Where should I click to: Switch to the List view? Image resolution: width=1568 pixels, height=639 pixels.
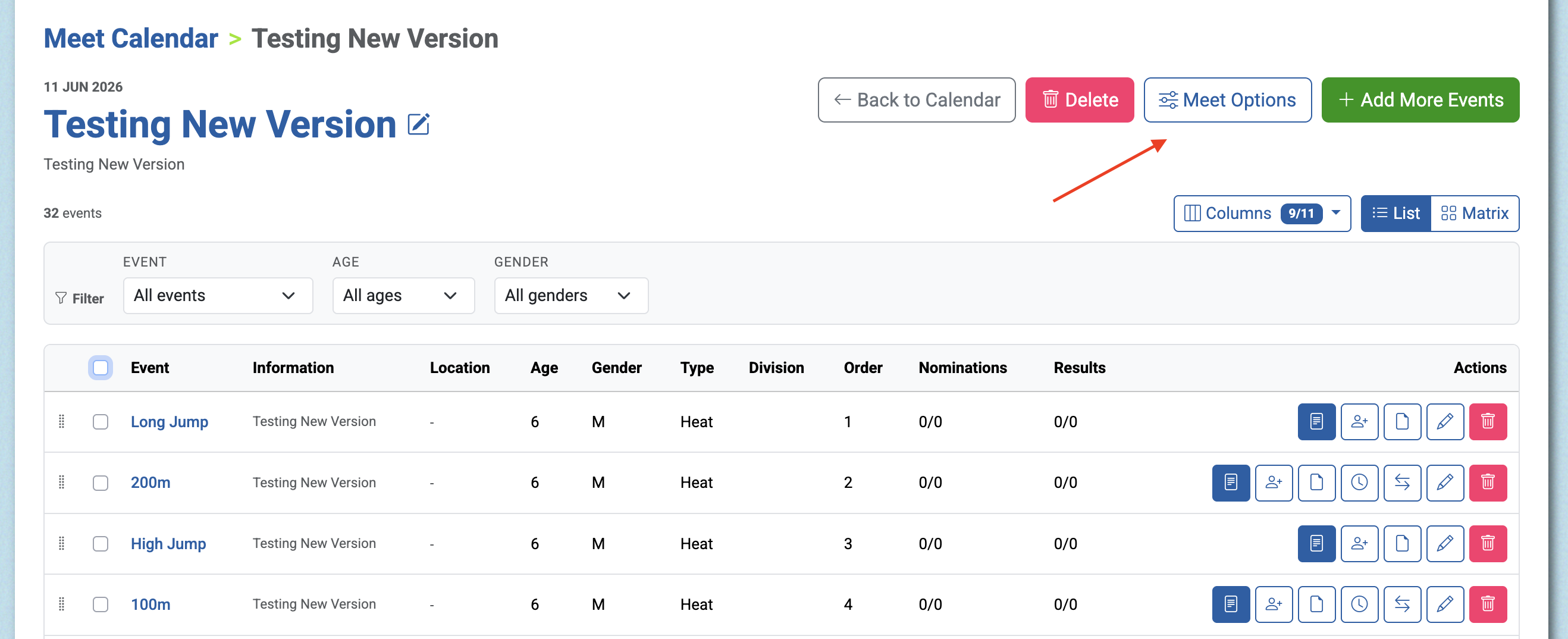click(x=1395, y=214)
